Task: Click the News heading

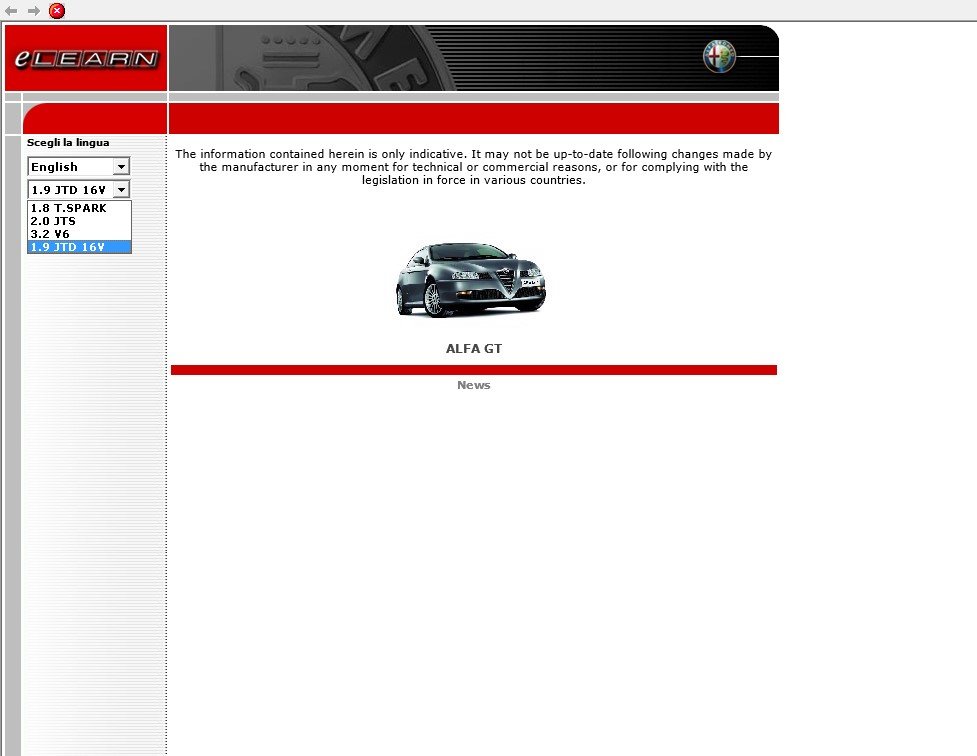Action: (474, 385)
